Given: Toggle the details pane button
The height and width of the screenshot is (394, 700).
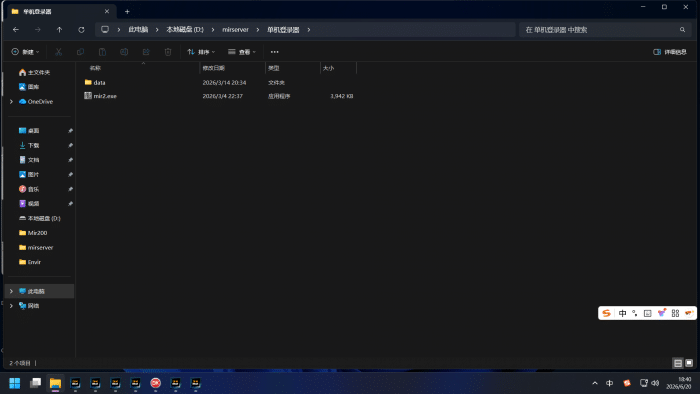Looking at the screenshot, I should tap(670, 52).
